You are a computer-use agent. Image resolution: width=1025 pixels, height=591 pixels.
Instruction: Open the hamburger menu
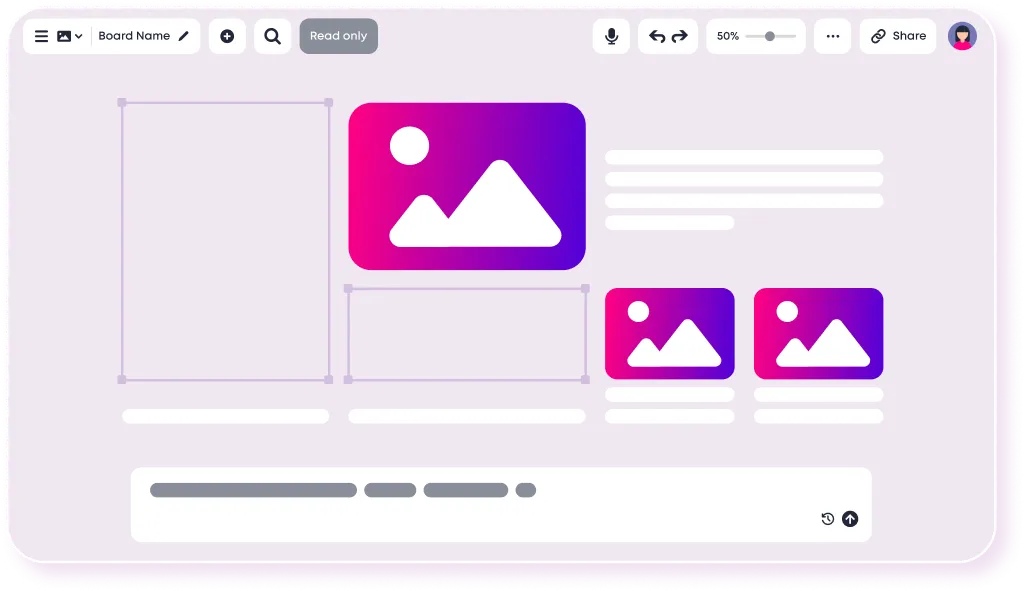click(x=41, y=36)
